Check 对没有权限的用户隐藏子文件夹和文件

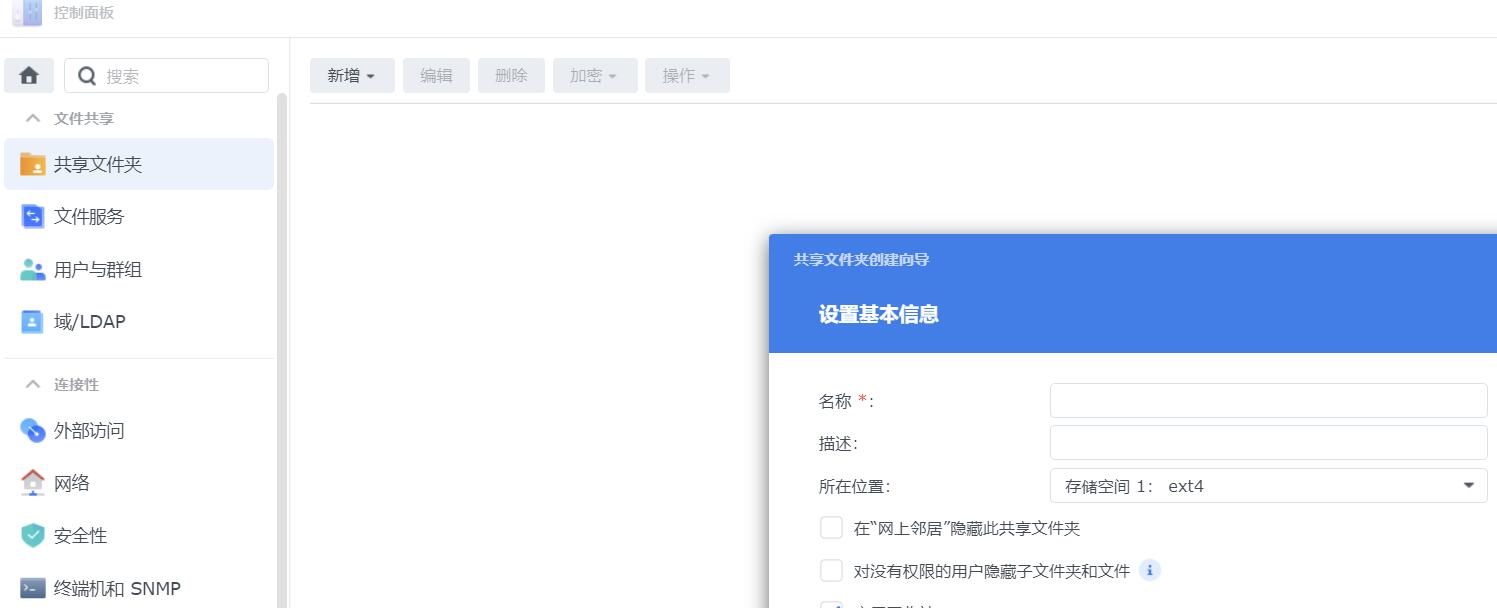point(831,569)
